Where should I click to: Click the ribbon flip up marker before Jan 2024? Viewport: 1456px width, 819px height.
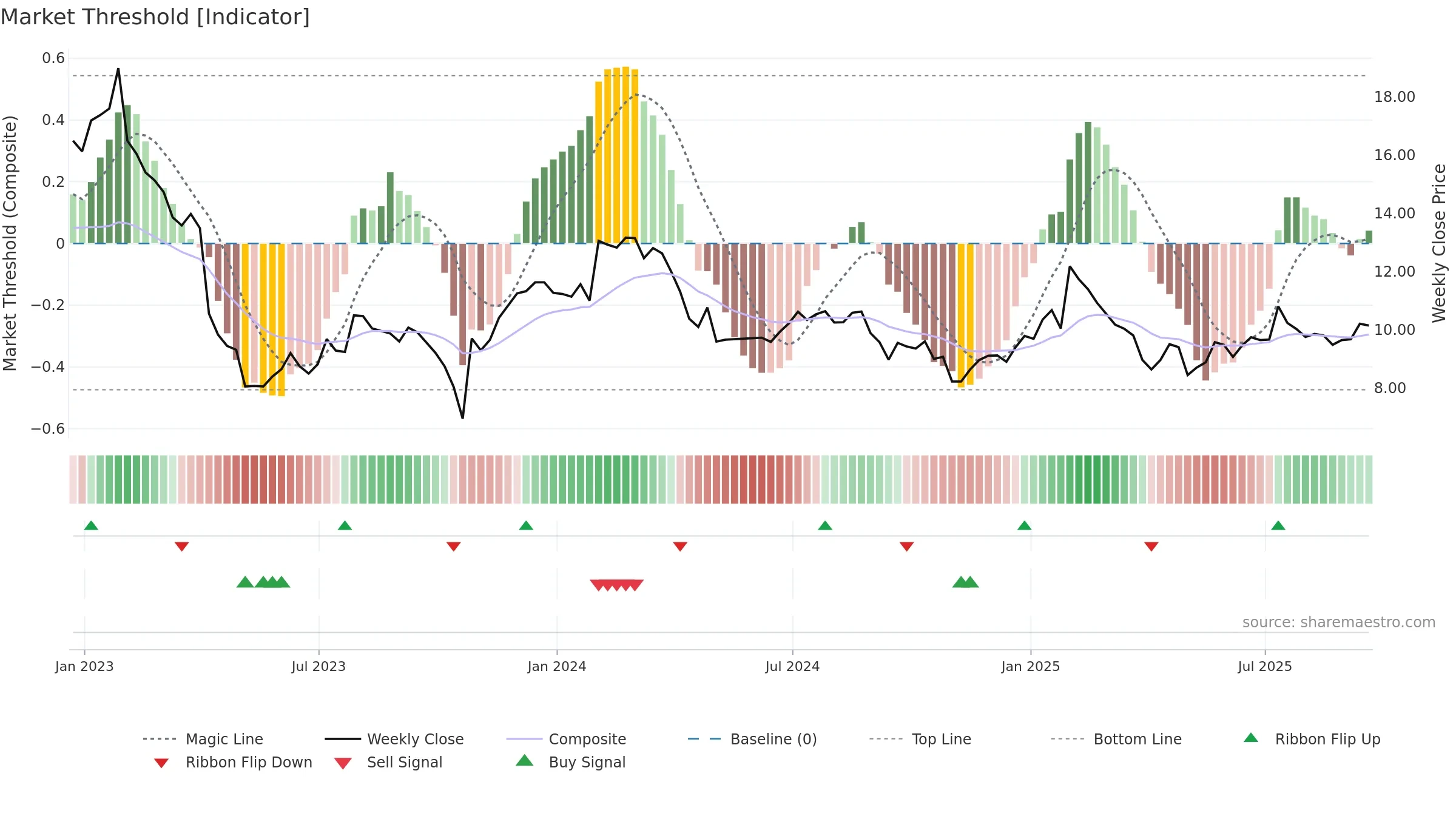point(526,525)
